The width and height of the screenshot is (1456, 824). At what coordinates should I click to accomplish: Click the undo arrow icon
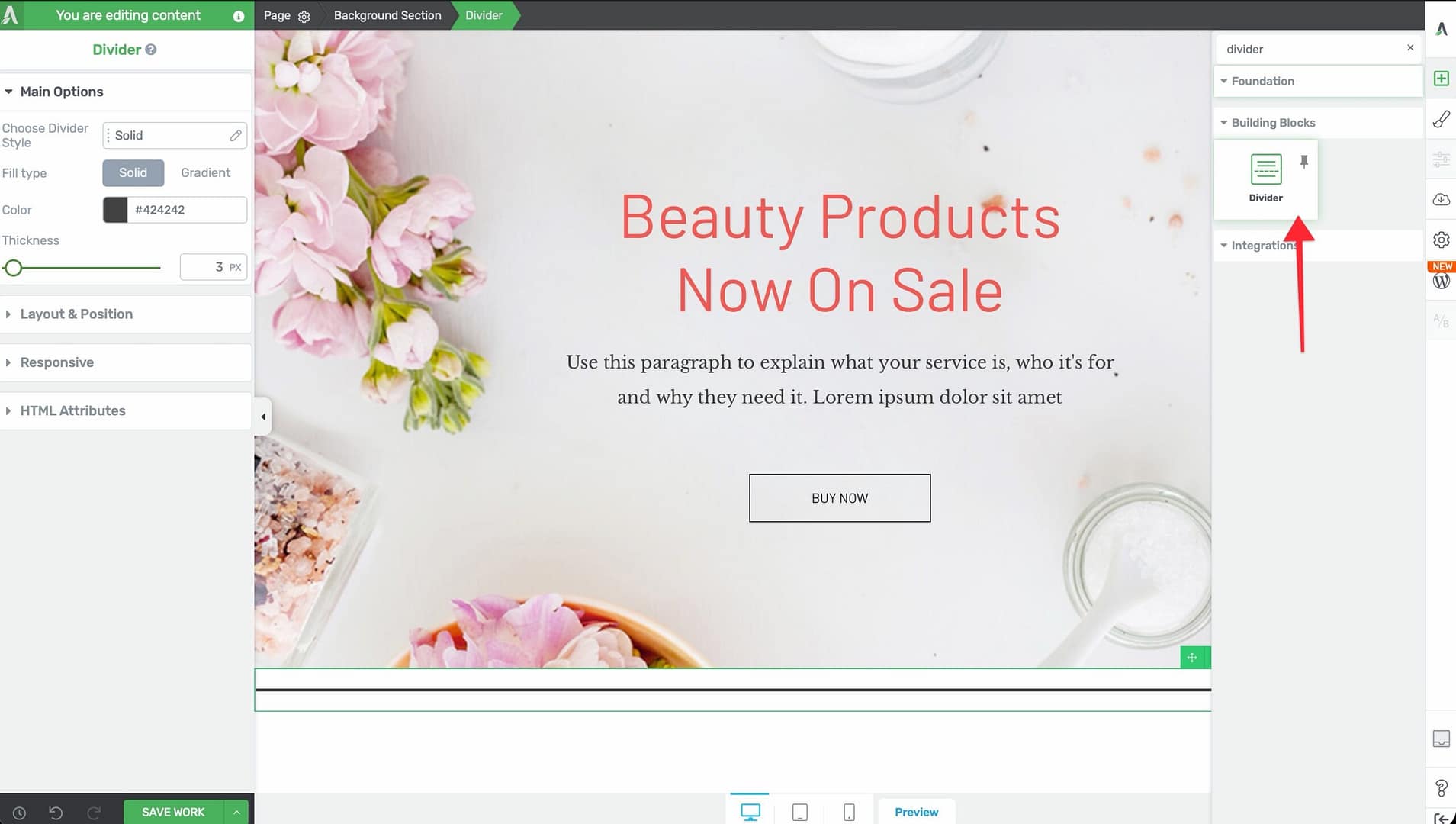[x=56, y=813]
